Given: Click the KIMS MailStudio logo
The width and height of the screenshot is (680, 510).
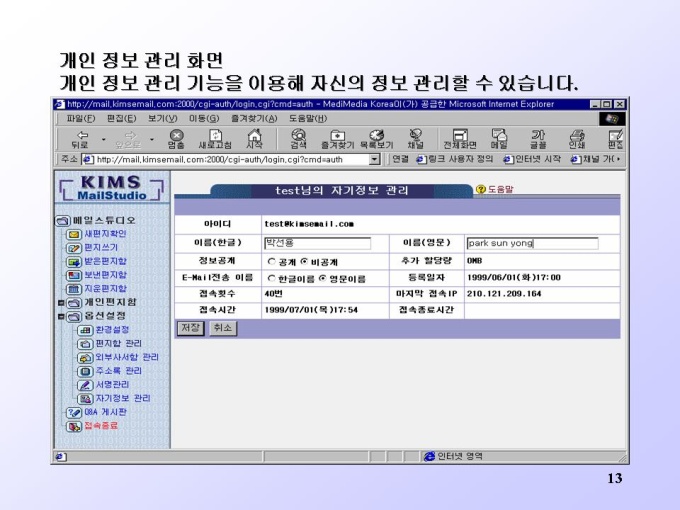Looking at the screenshot, I should click(111, 188).
